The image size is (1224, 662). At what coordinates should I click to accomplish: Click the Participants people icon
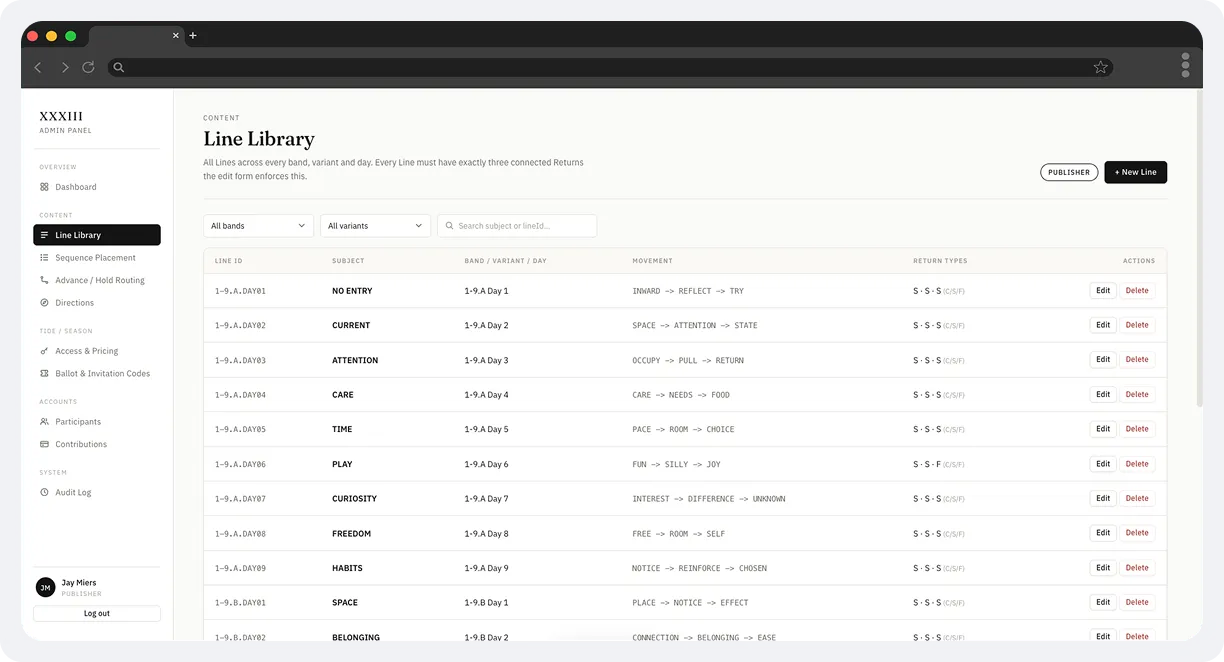tap(44, 422)
